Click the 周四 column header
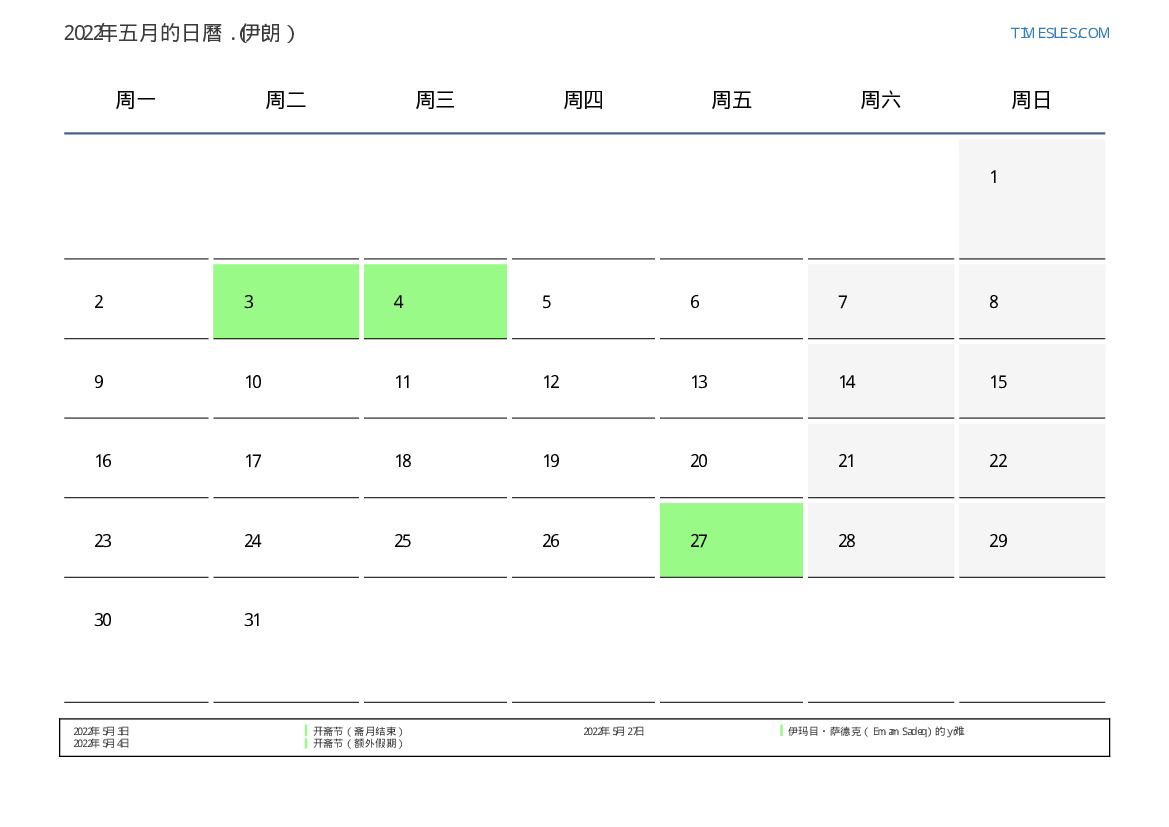The width and height of the screenshot is (1169, 827). pyautogui.click(x=583, y=100)
